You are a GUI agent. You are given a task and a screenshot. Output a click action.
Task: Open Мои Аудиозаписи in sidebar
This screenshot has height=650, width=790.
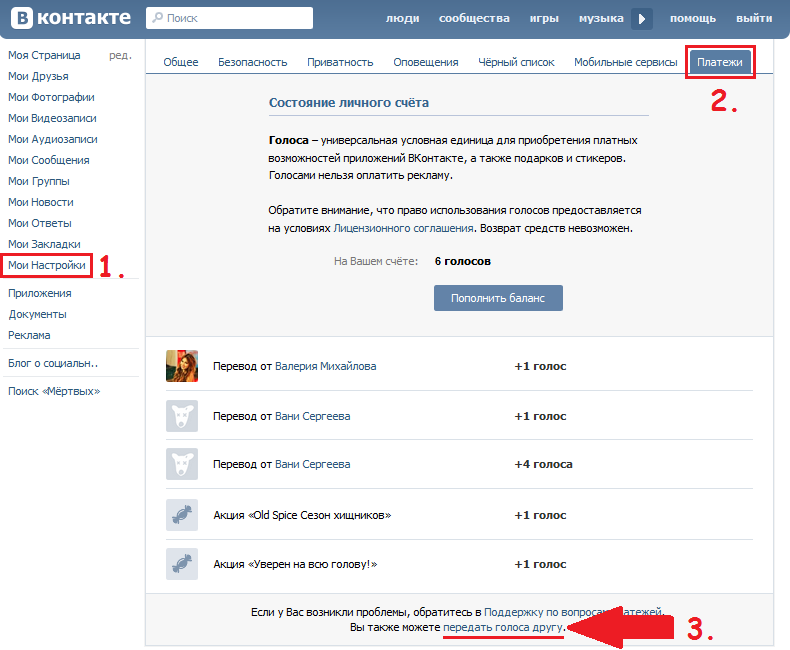(x=53, y=139)
